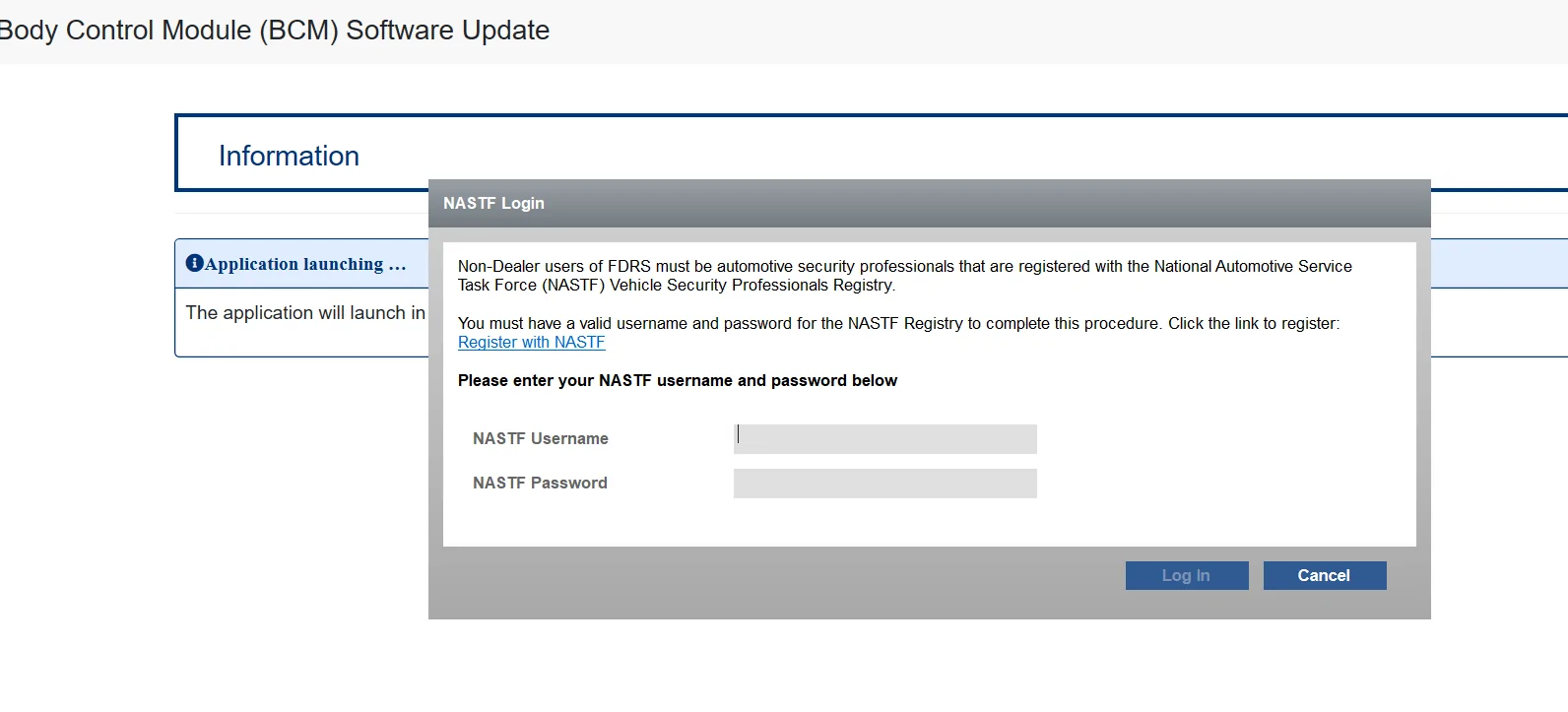Click the 'The application will launch in' text

click(305, 313)
